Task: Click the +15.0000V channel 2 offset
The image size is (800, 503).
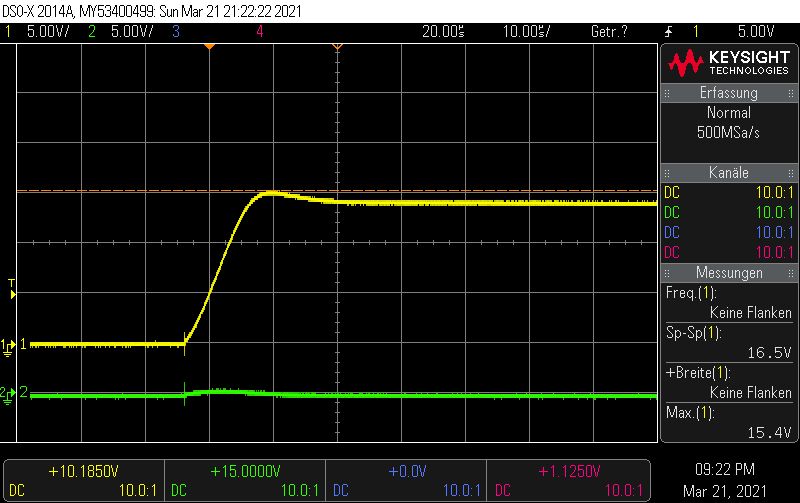Action: 245,471
